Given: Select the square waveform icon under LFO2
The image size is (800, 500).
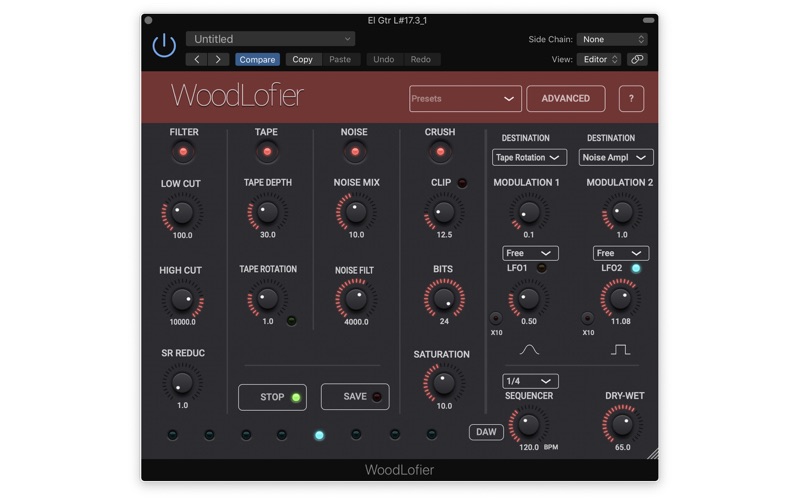Looking at the screenshot, I should 620,349.
